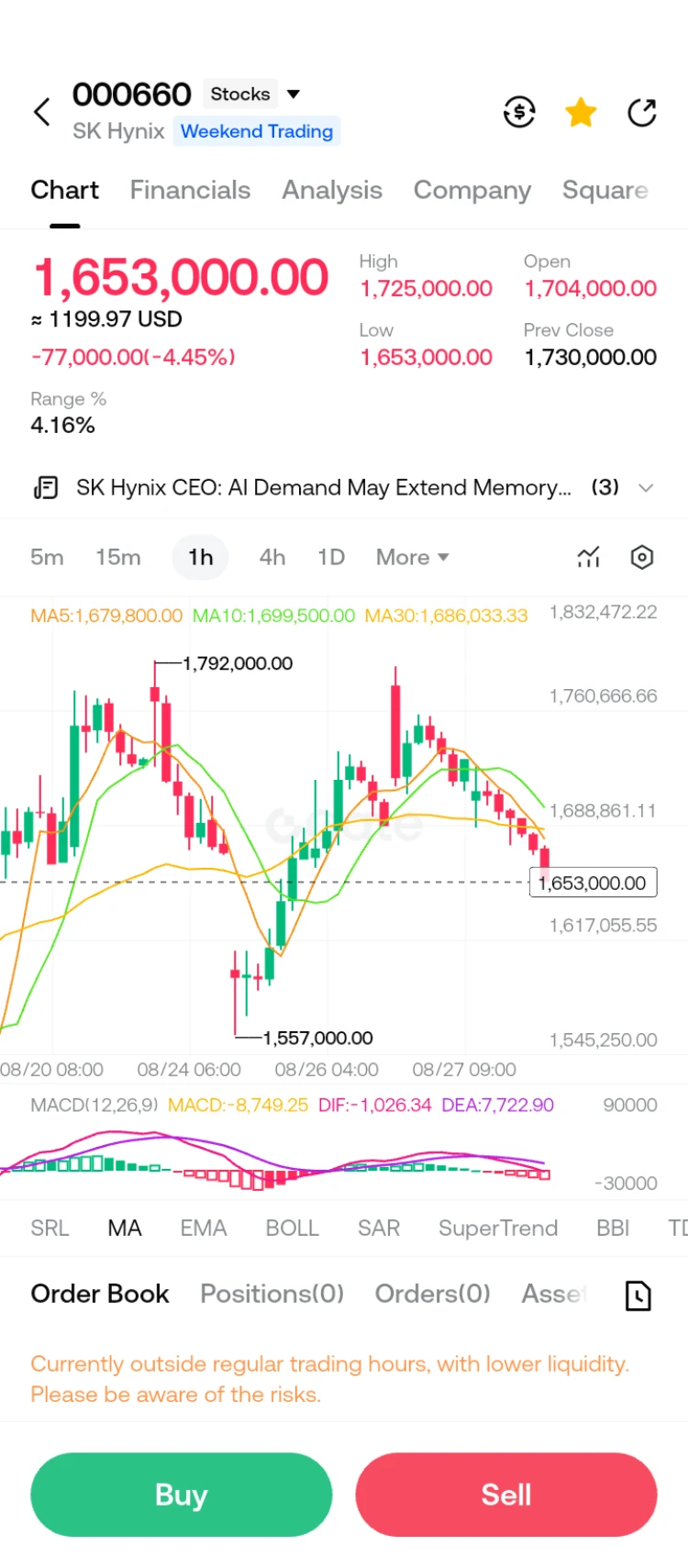This screenshot has width=688, height=1568.
Task: Tap the Low value 1,653,000.00
Action: coord(427,357)
